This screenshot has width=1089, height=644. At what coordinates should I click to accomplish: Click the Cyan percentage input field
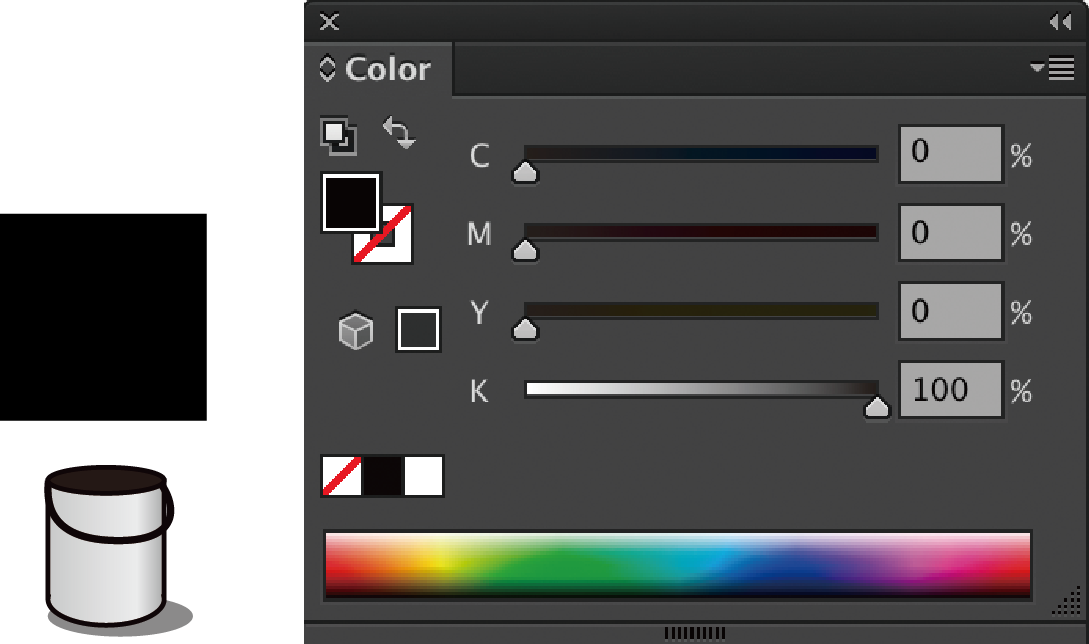click(950, 154)
